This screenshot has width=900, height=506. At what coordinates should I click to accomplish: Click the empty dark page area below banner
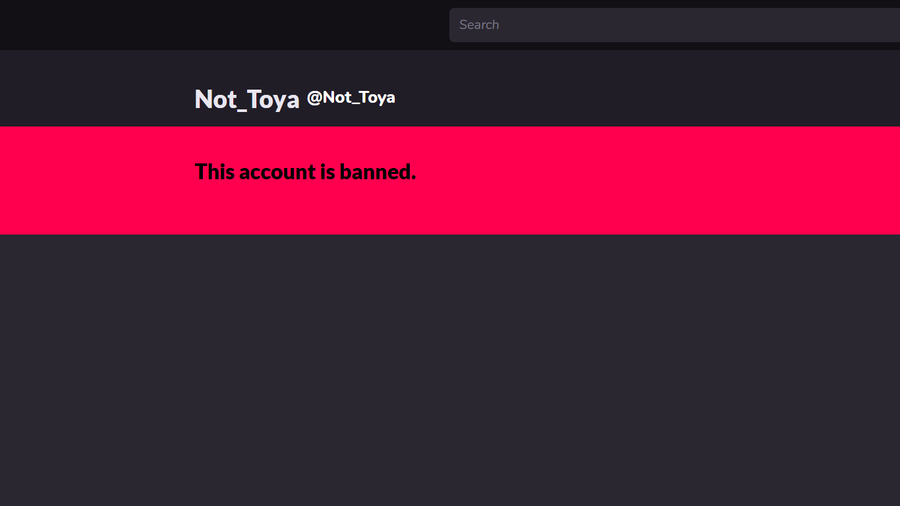[x=450, y=370]
